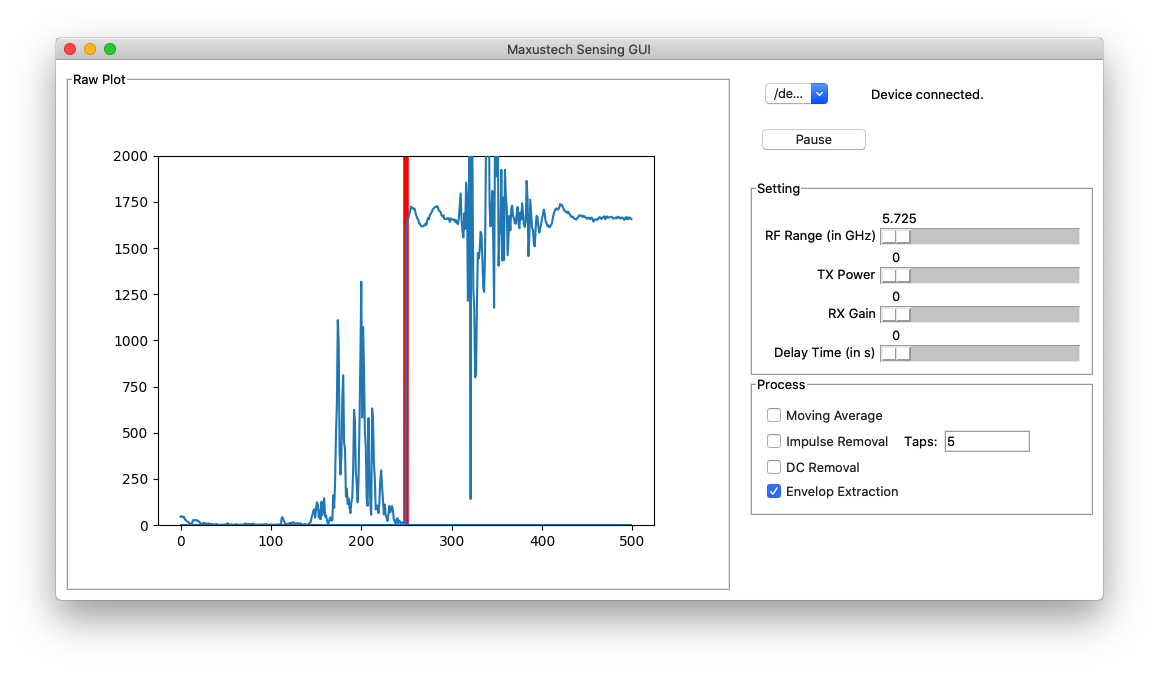The image size is (1159, 674).
Task: Enable the Impulse Removal checkbox
Action: 774,440
